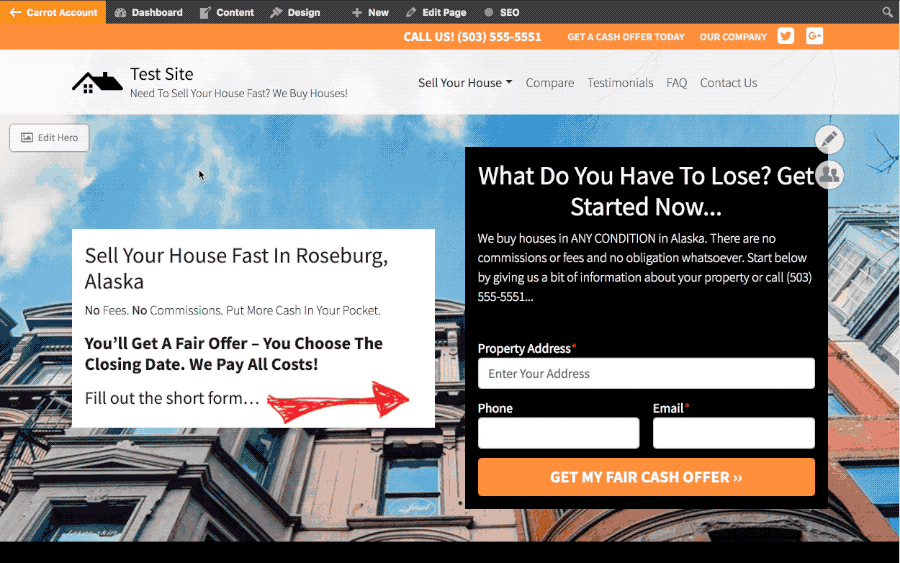This screenshot has width=900, height=563.
Task: Open the Design menu
Action: tap(295, 12)
